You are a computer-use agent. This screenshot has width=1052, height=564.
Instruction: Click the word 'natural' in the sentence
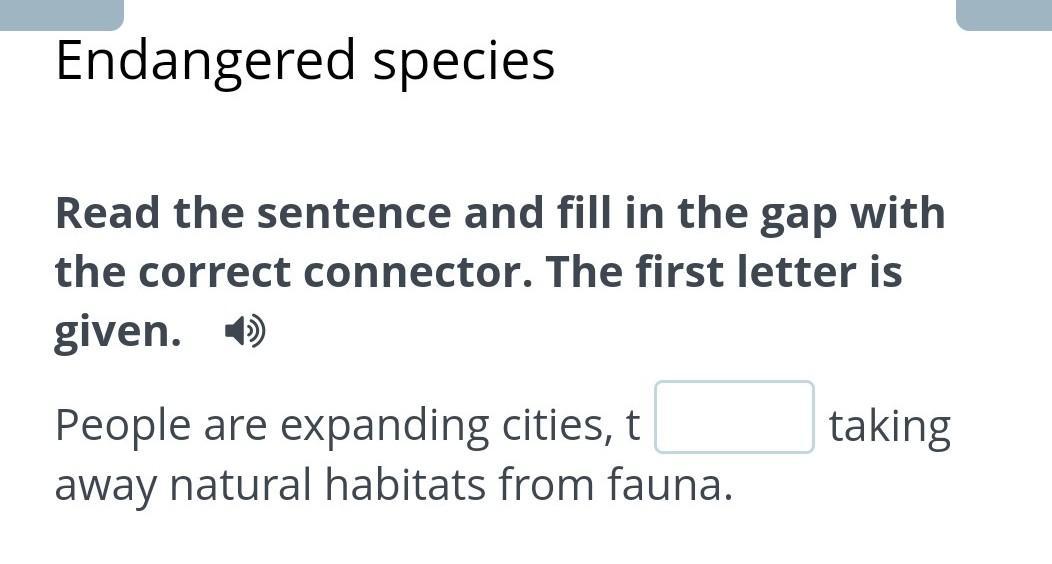[x=241, y=485]
